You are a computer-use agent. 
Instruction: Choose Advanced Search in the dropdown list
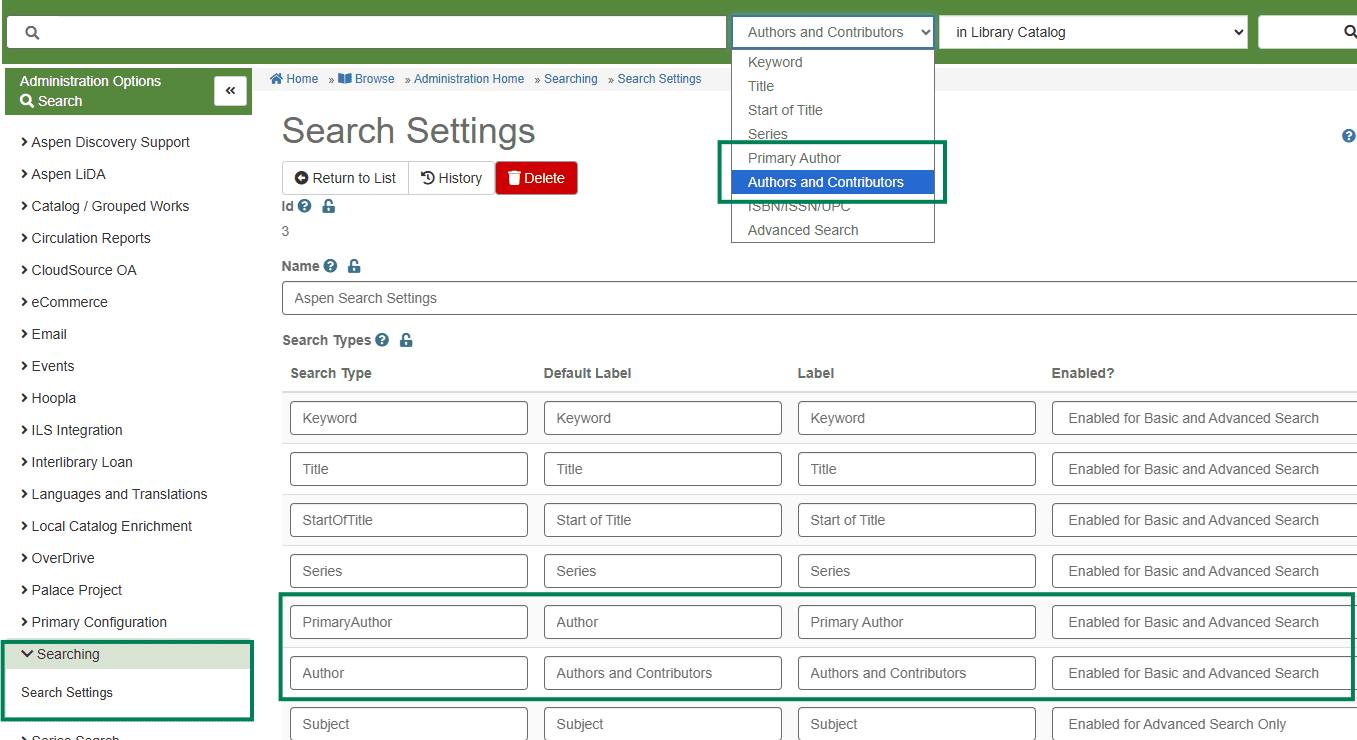coord(832,230)
